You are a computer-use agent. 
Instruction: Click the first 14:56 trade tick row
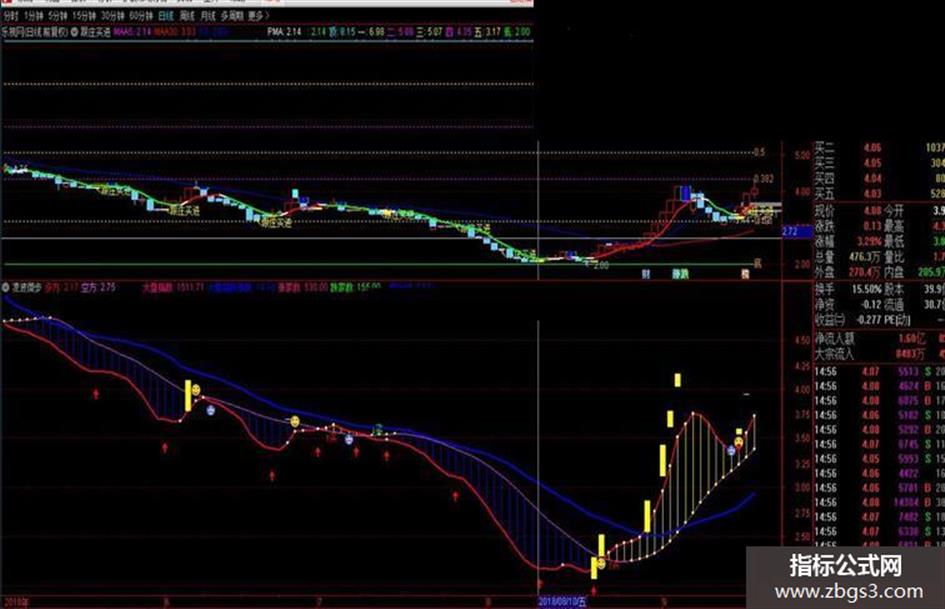pyautogui.click(x=879, y=371)
